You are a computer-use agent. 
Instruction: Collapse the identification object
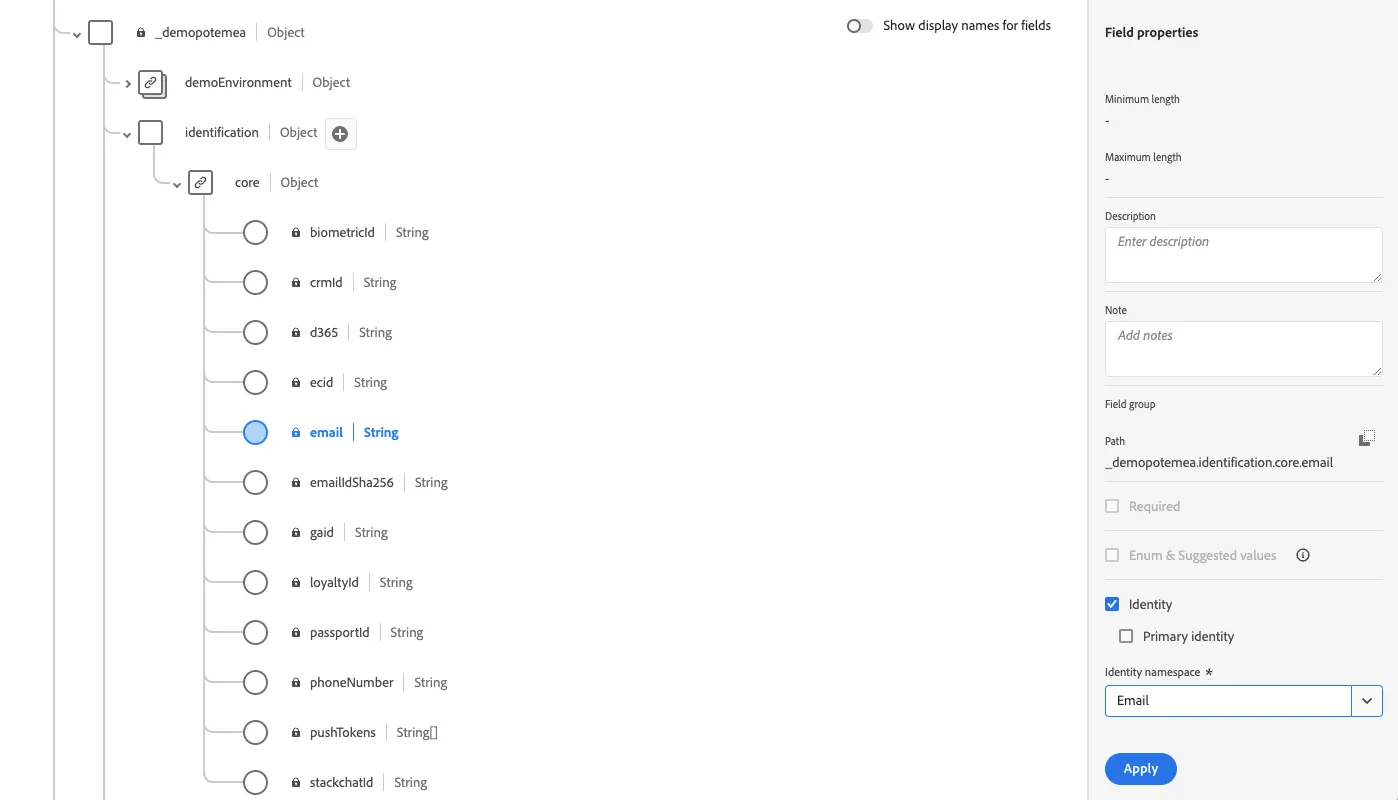[x=127, y=135]
